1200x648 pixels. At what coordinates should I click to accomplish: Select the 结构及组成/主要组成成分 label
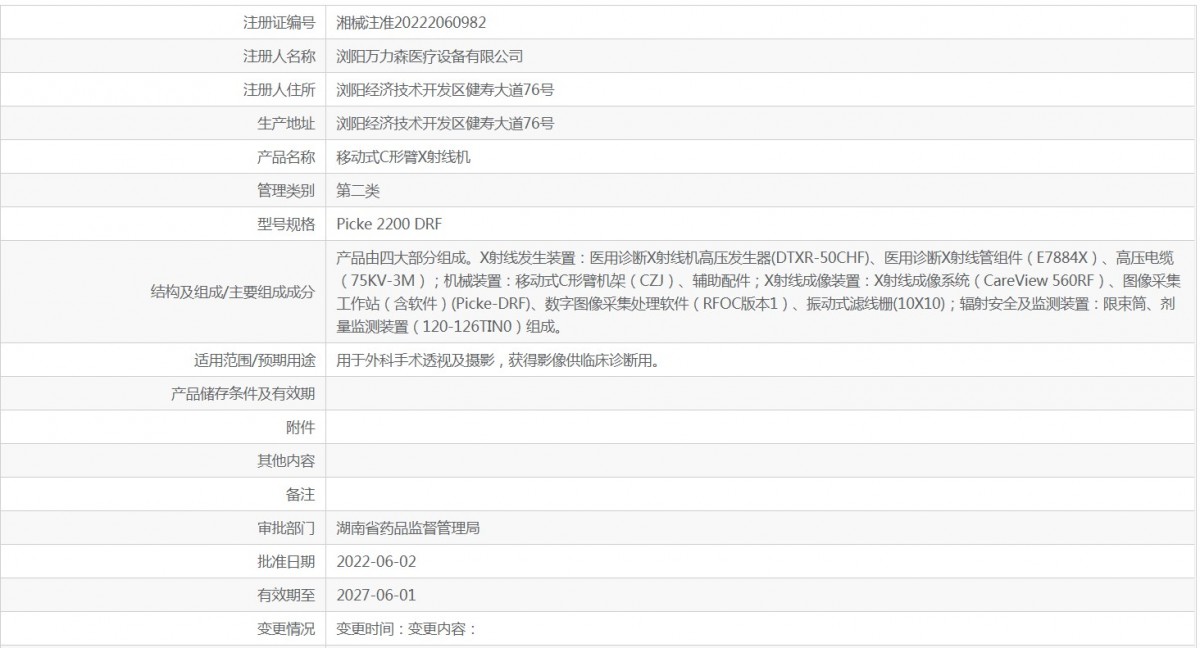[232, 291]
